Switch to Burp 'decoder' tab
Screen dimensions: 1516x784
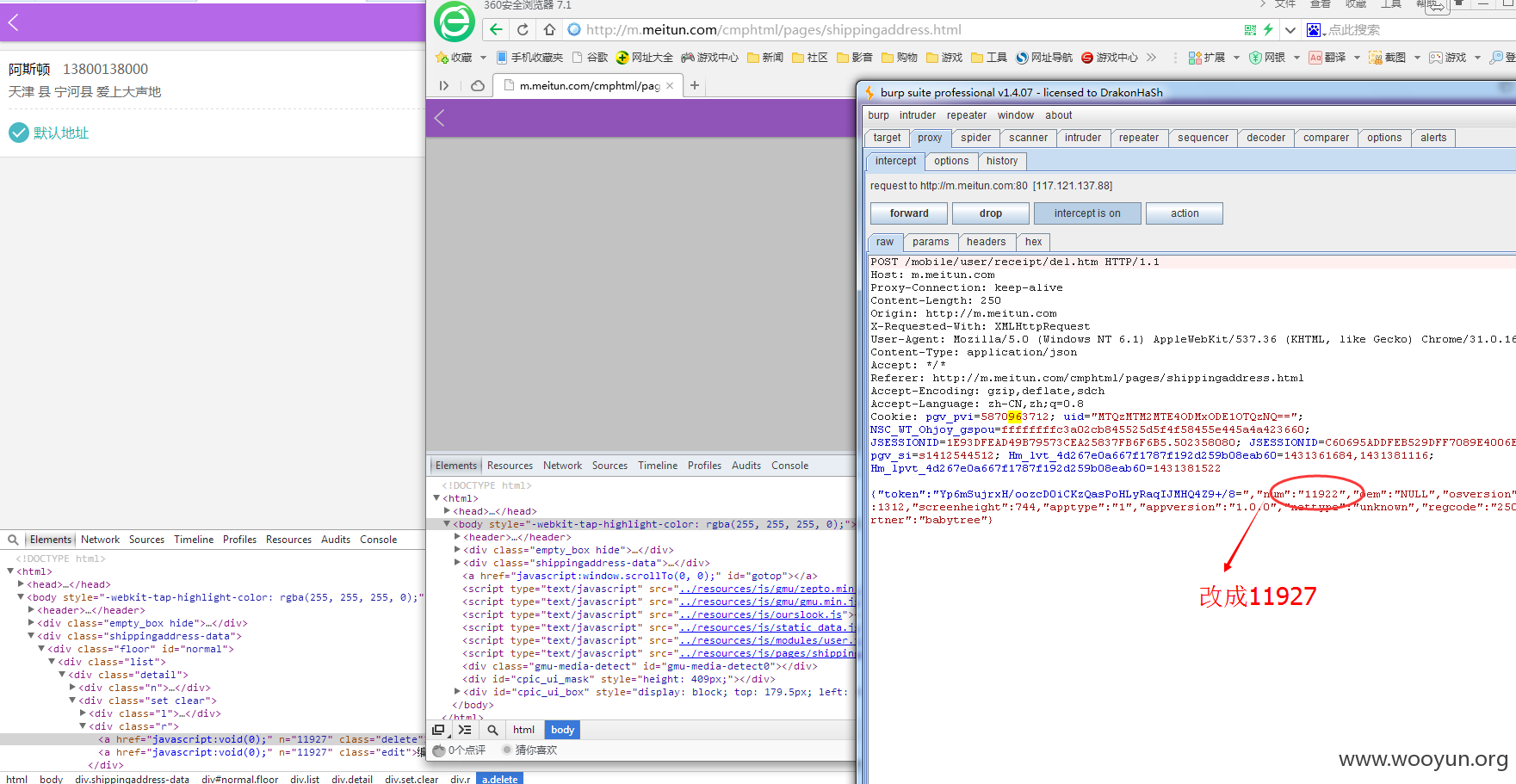point(1265,138)
